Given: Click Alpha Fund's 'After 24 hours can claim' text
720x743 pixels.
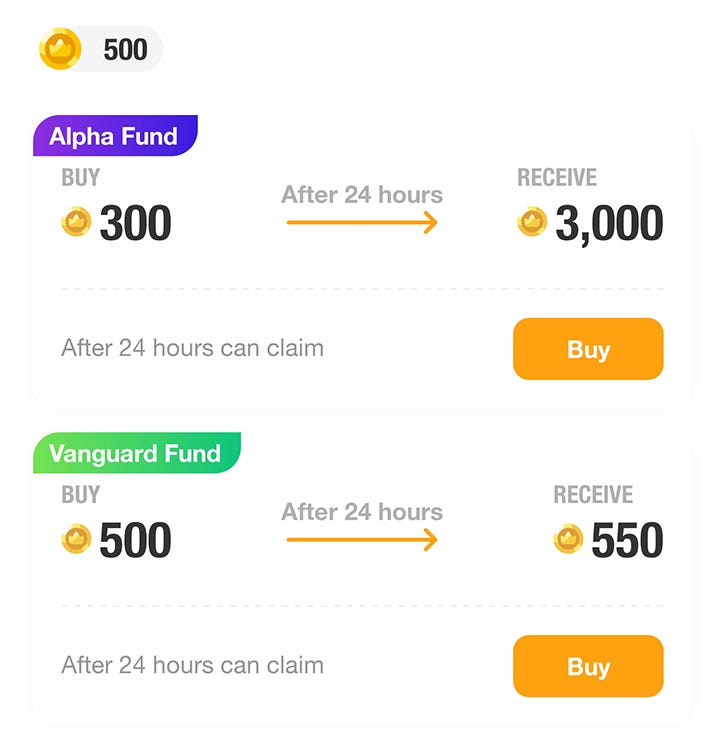Looking at the screenshot, I should click(192, 348).
